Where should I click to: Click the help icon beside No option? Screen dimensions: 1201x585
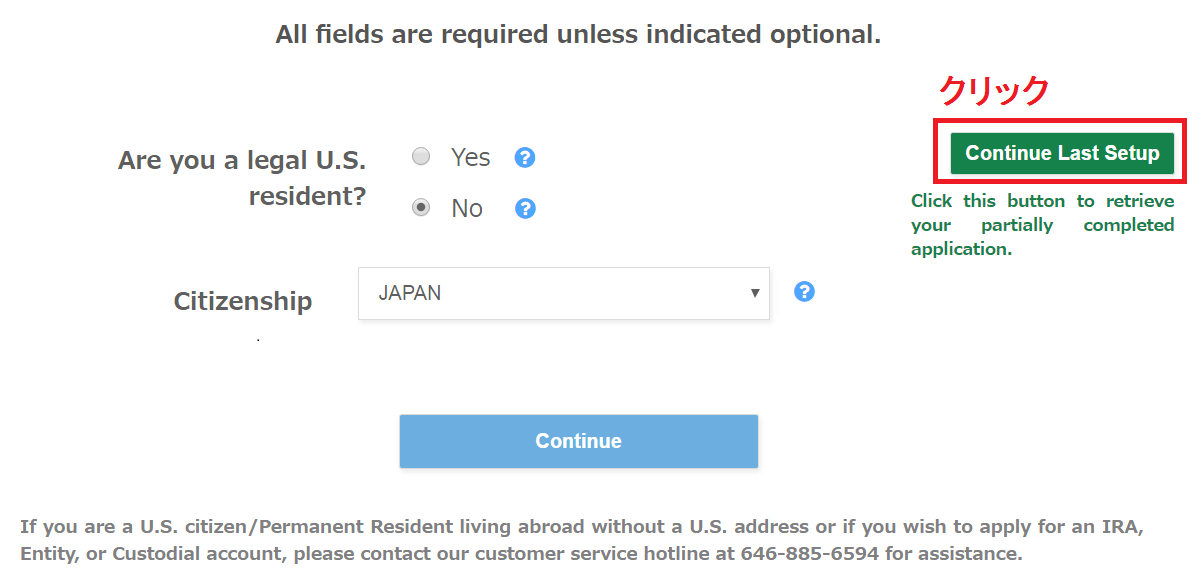(525, 209)
